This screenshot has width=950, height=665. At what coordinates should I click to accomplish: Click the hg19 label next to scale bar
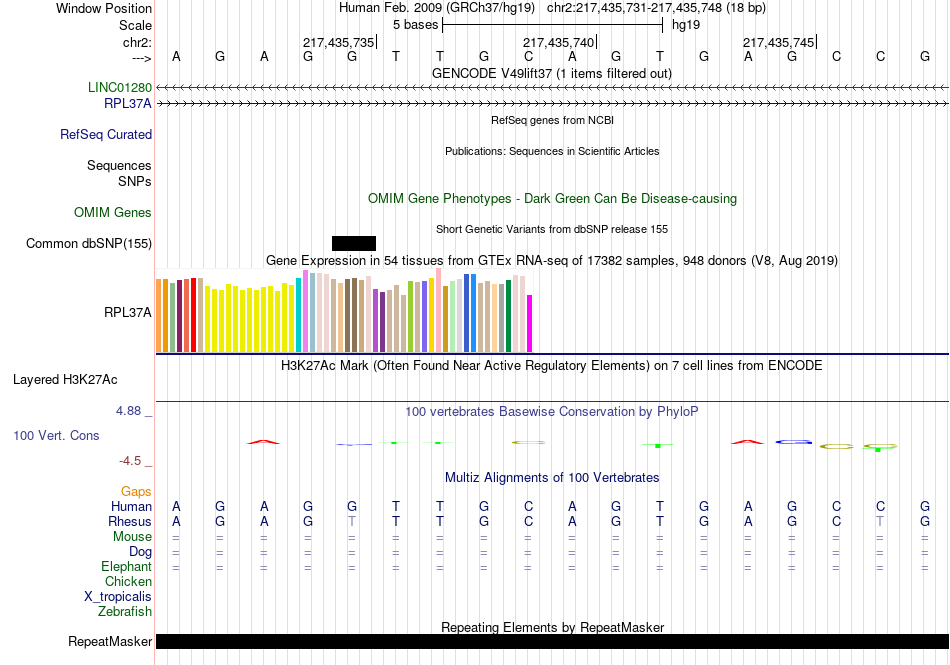coord(686,25)
